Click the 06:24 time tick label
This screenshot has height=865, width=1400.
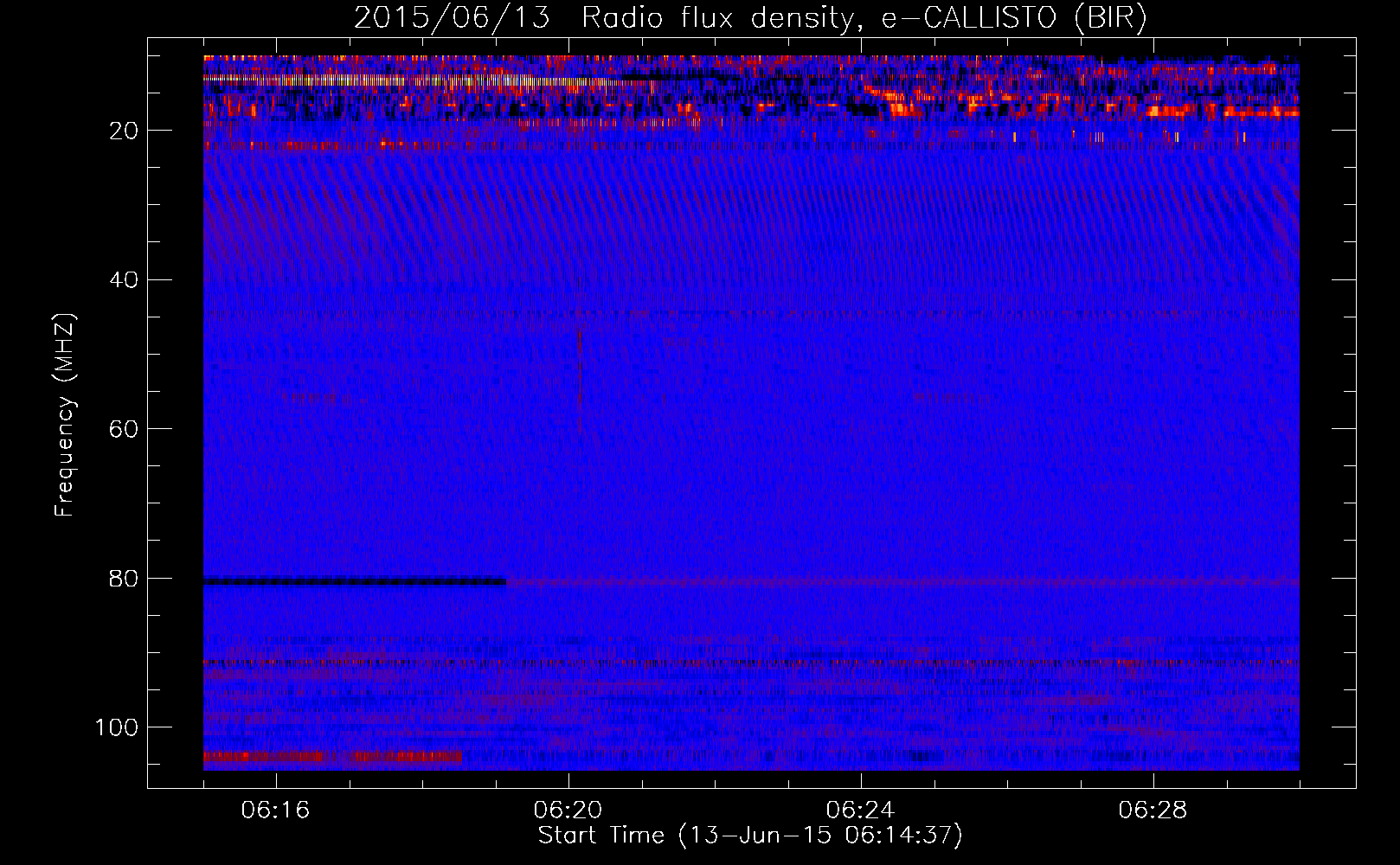(860, 810)
